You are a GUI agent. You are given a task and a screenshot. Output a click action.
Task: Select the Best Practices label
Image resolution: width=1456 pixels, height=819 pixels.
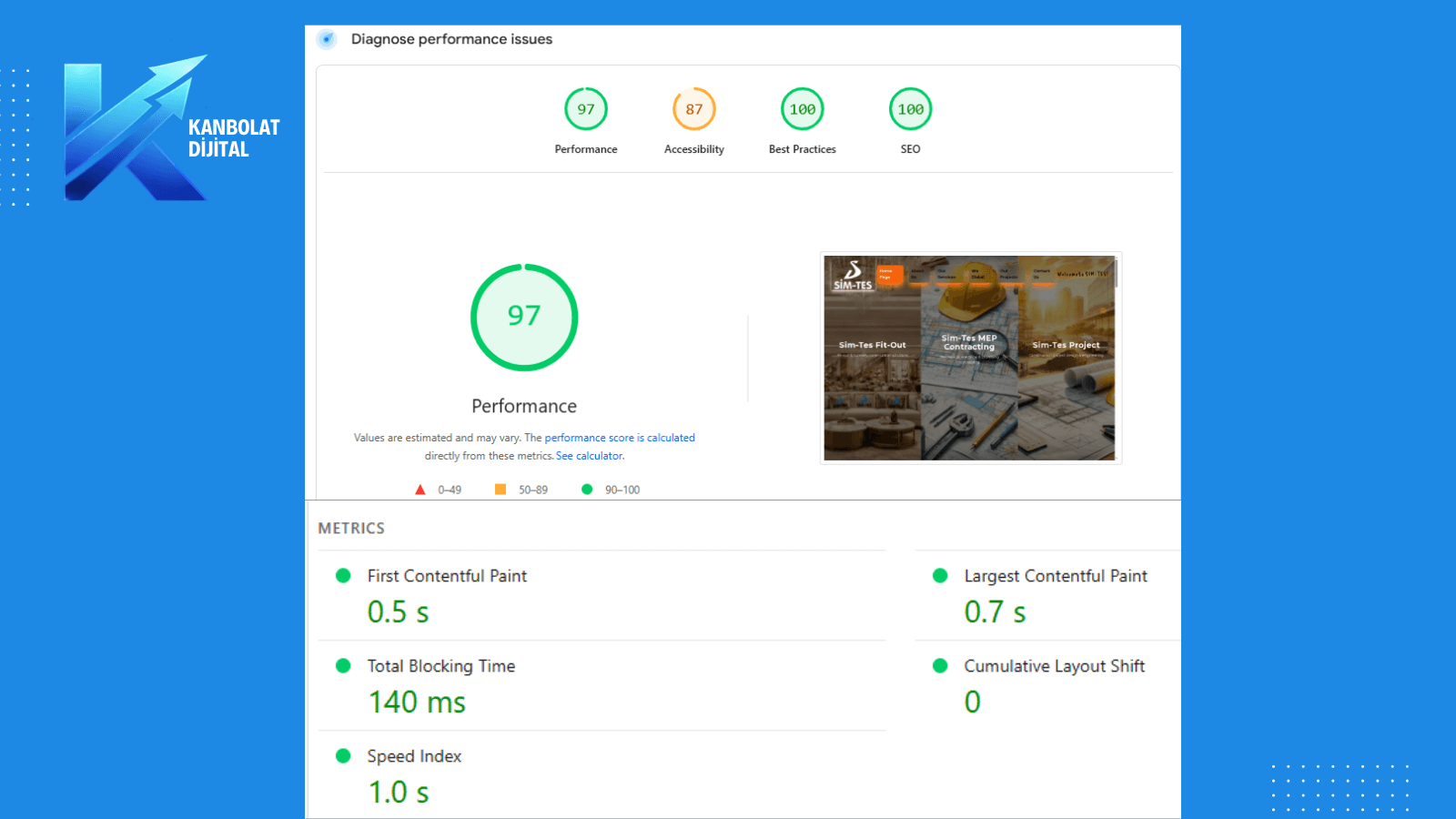tap(803, 149)
